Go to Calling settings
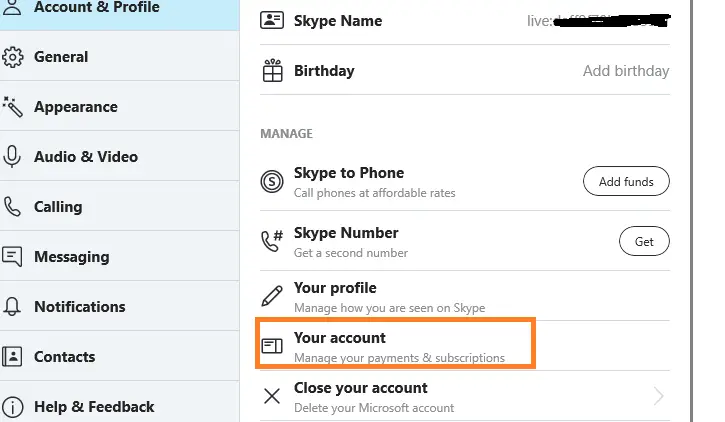Screen dimensions: 725x422 pyautogui.click(x=119, y=207)
